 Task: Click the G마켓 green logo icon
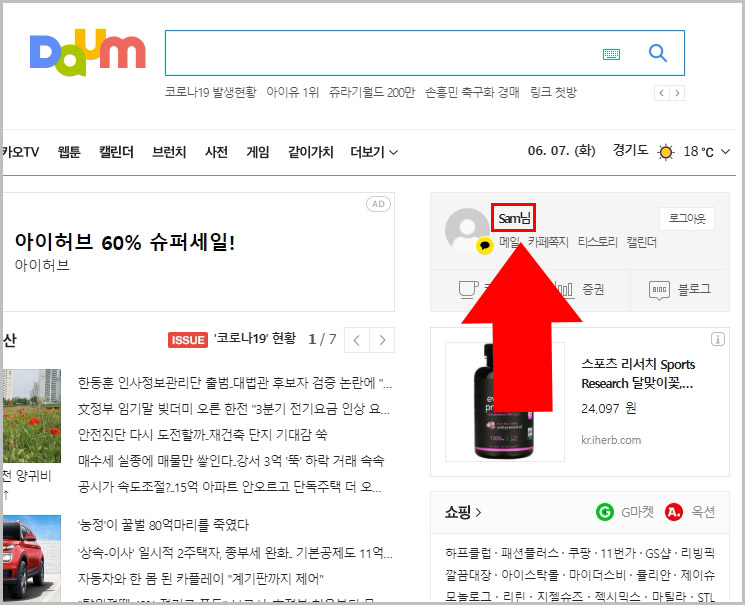pyautogui.click(x=604, y=512)
